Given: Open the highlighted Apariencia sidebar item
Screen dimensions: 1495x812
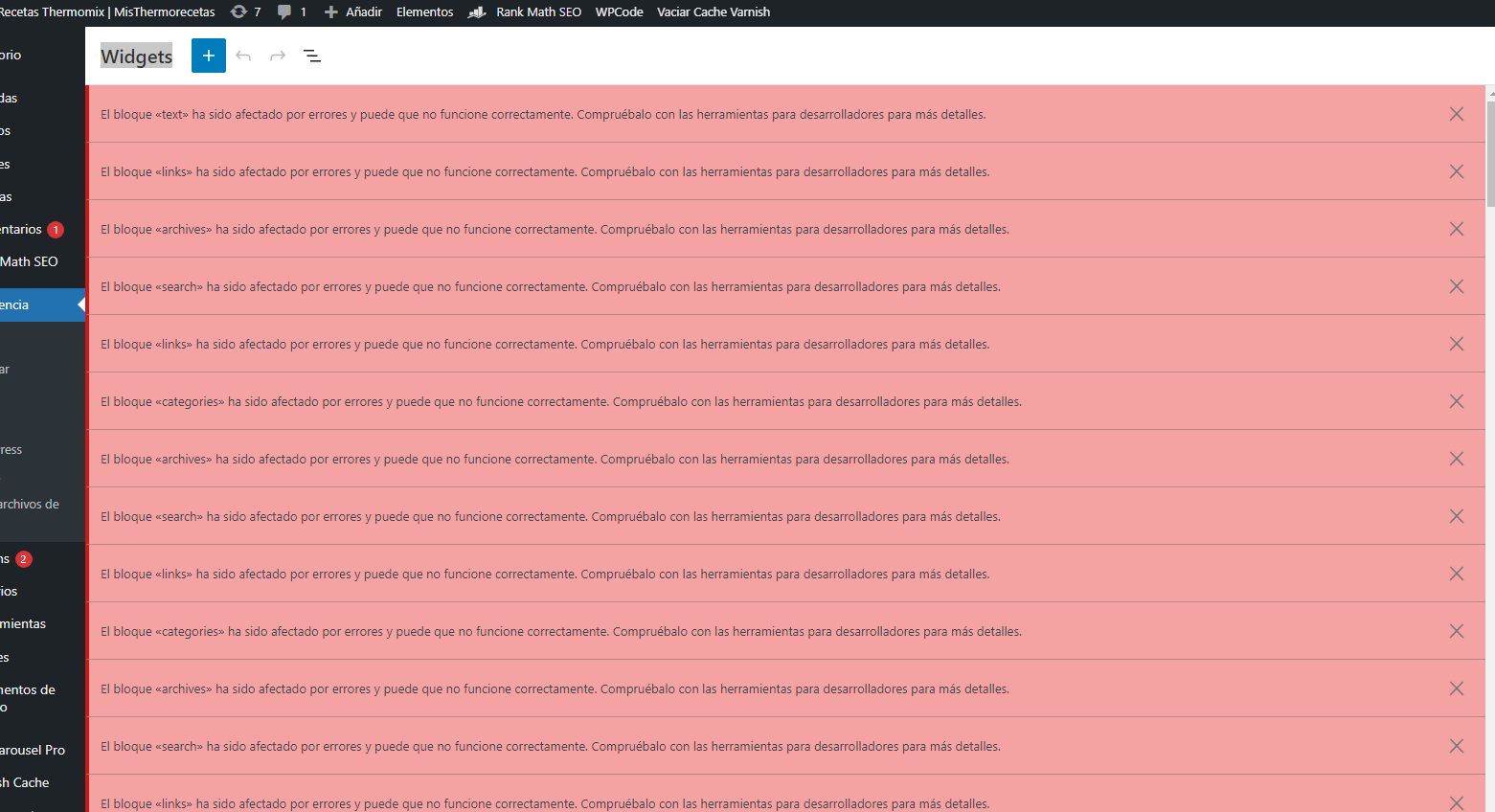Looking at the screenshot, I should tap(42, 304).
